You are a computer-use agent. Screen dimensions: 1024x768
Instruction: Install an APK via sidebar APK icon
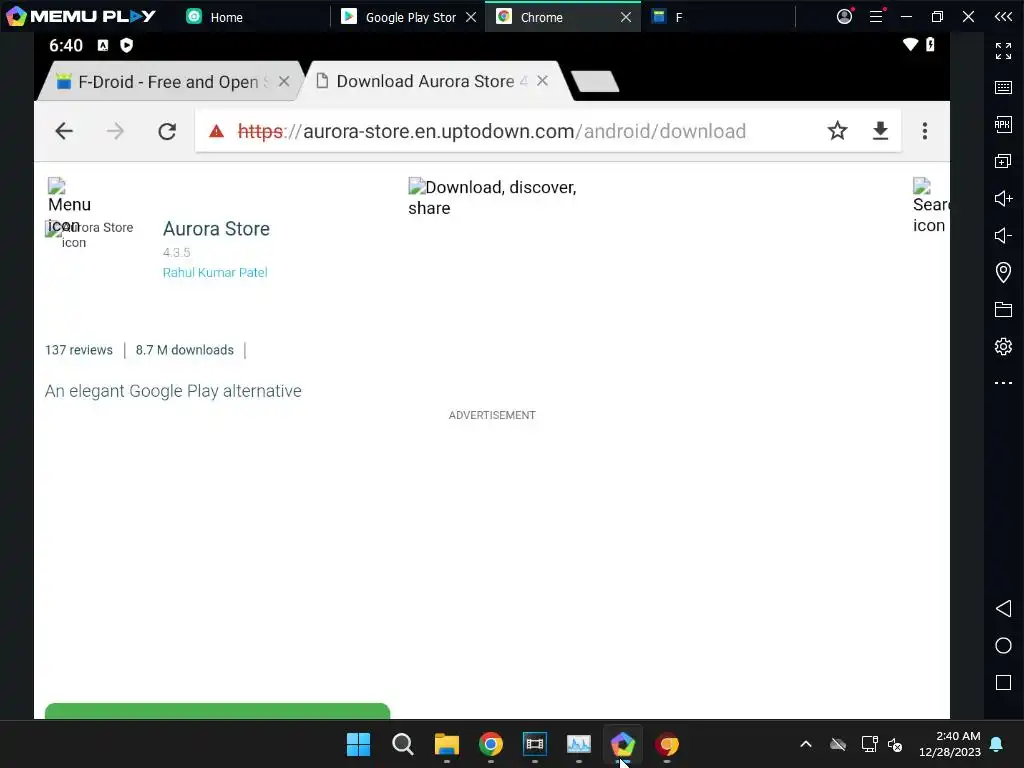[x=1003, y=124]
